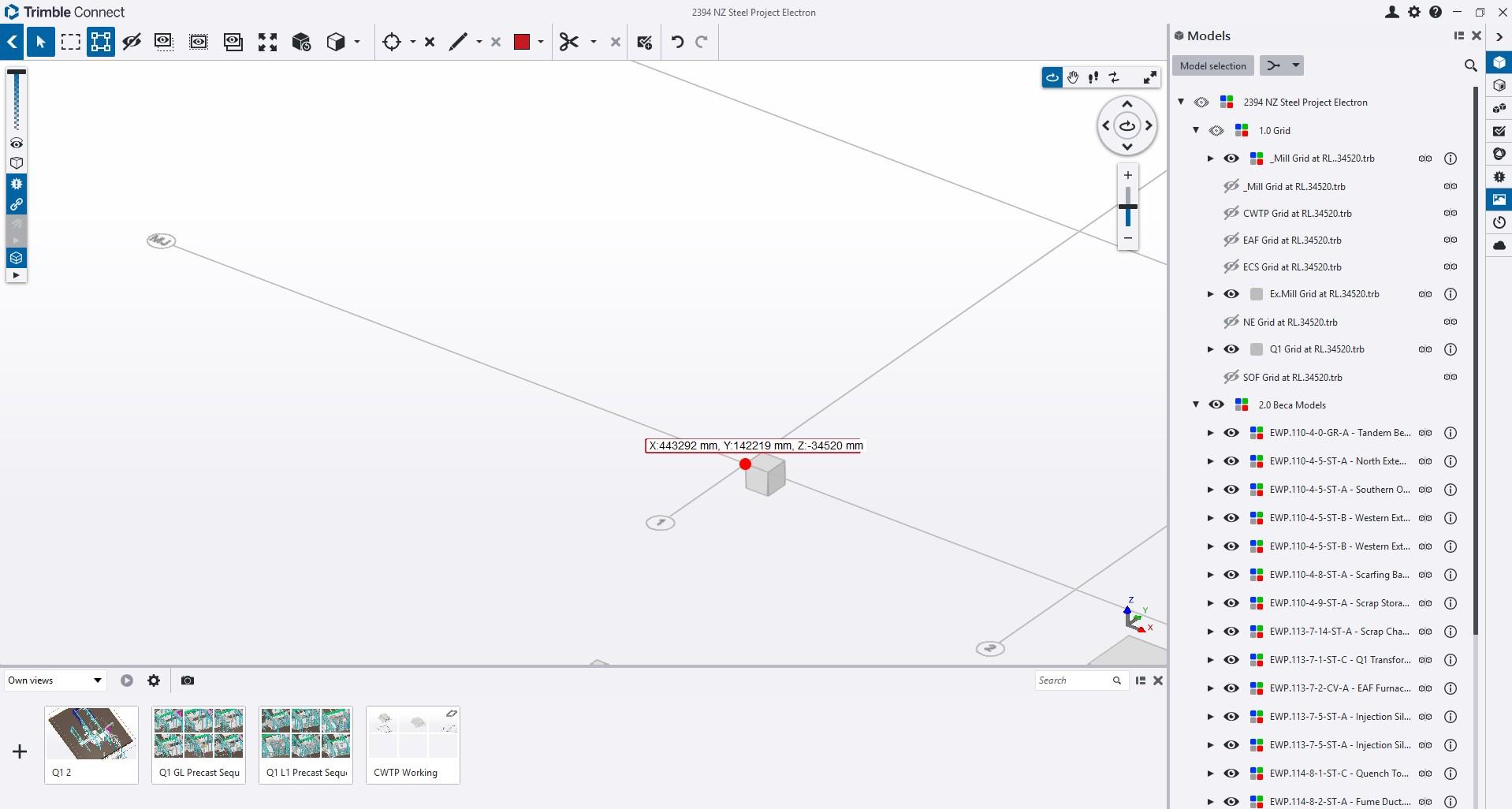1512x809 pixels.
Task: Click the hide objects tool
Action: [x=132, y=42]
